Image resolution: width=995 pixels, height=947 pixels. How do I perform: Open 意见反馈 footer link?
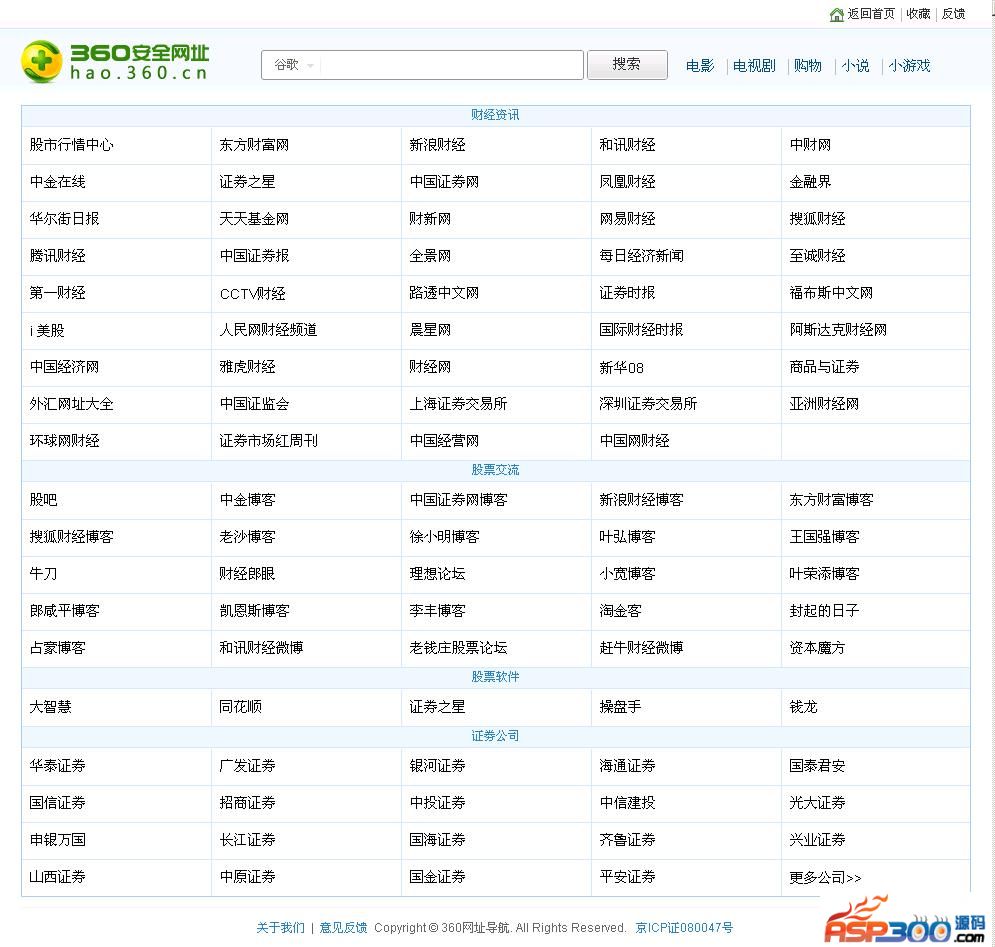[343, 928]
